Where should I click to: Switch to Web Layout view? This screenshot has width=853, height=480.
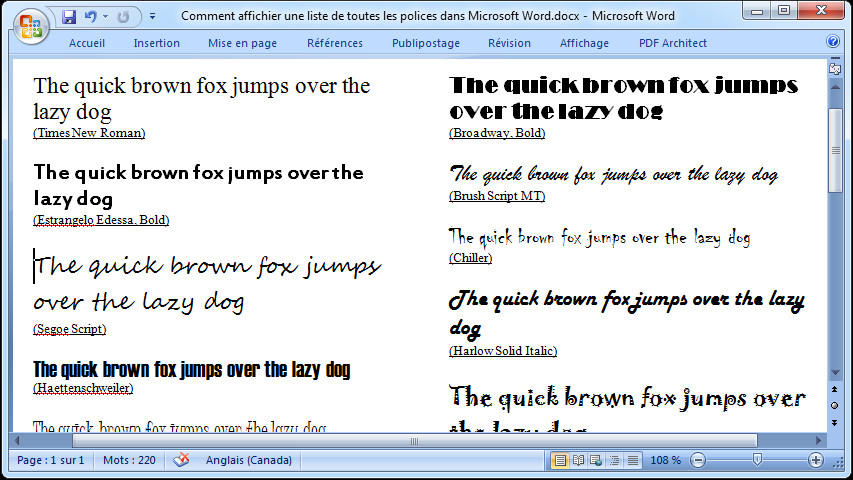point(596,460)
